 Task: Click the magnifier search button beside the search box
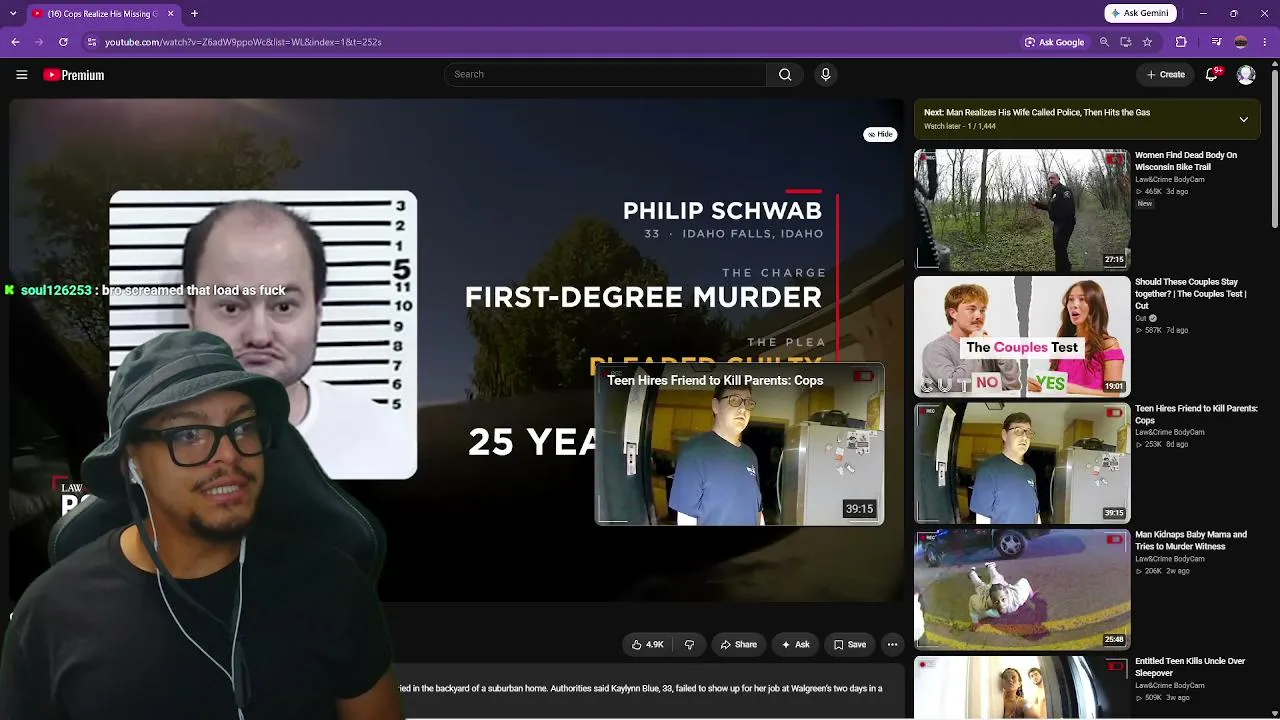tap(785, 74)
